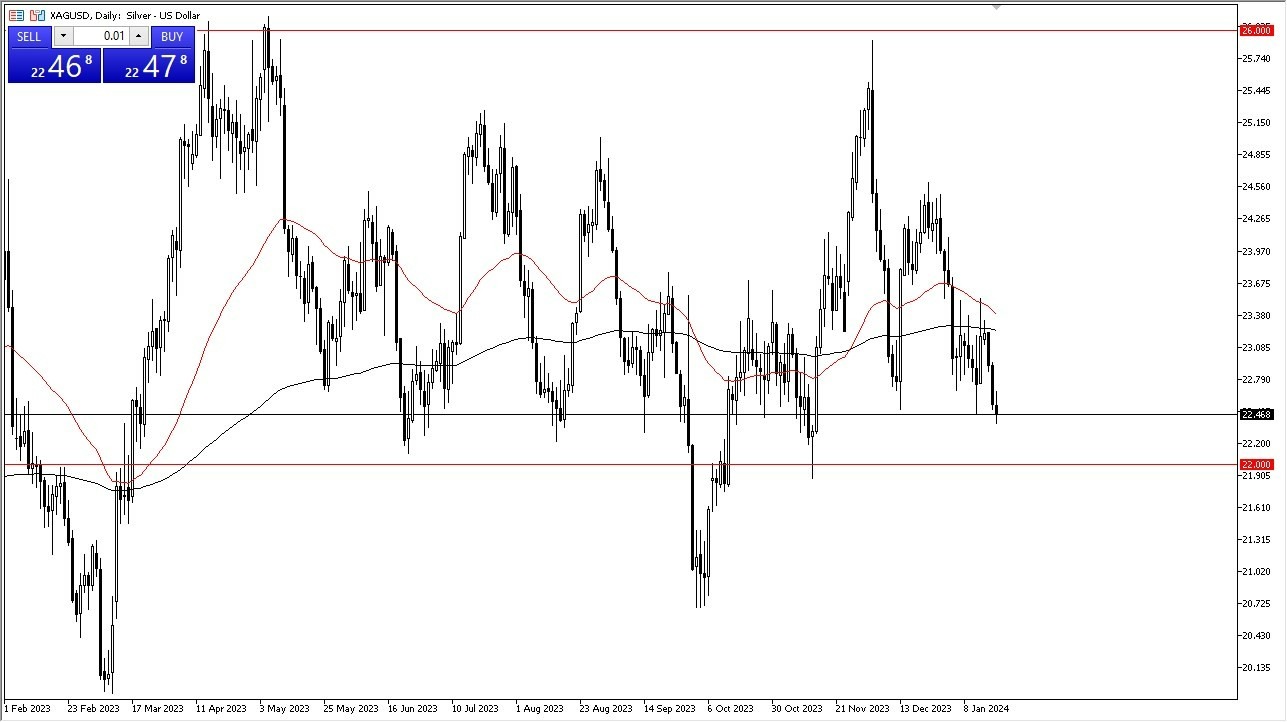The width and height of the screenshot is (1287, 722).
Task: Click the quotes table icon in the chart header
Action: pos(16,15)
